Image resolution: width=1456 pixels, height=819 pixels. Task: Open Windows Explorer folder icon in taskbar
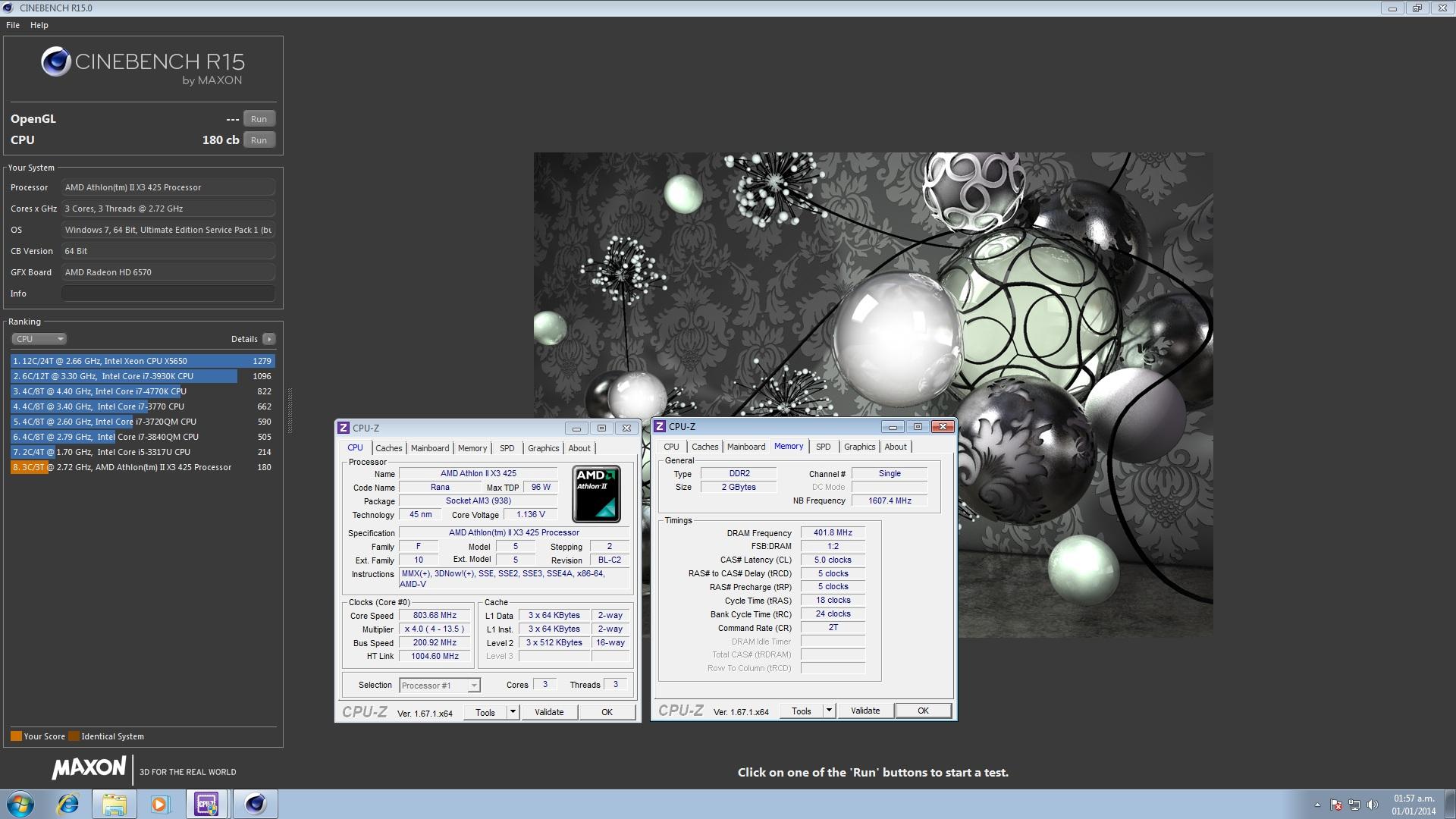pyautogui.click(x=114, y=804)
